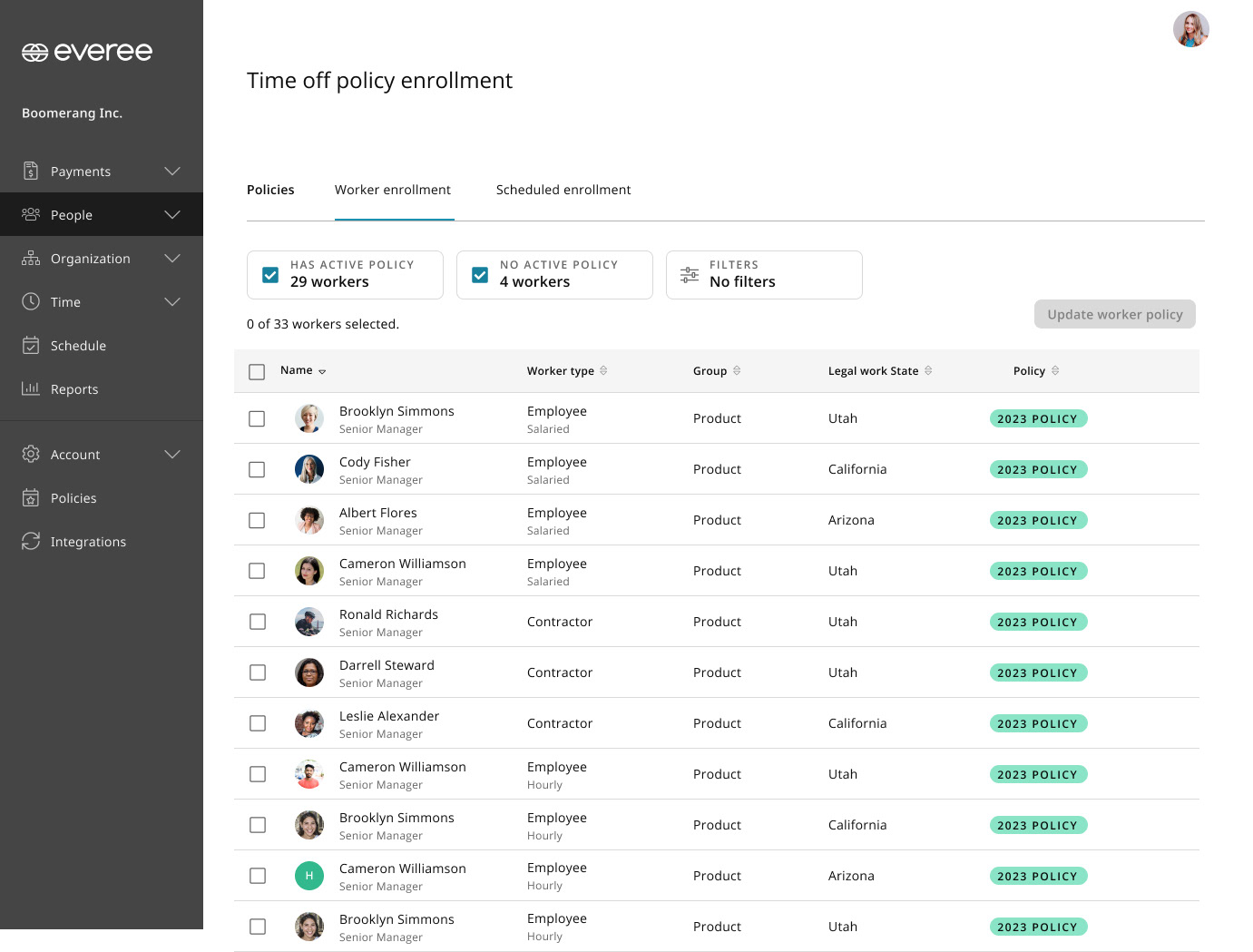
Task: Click the Payments icon in sidebar
Action: coord(31,171)
